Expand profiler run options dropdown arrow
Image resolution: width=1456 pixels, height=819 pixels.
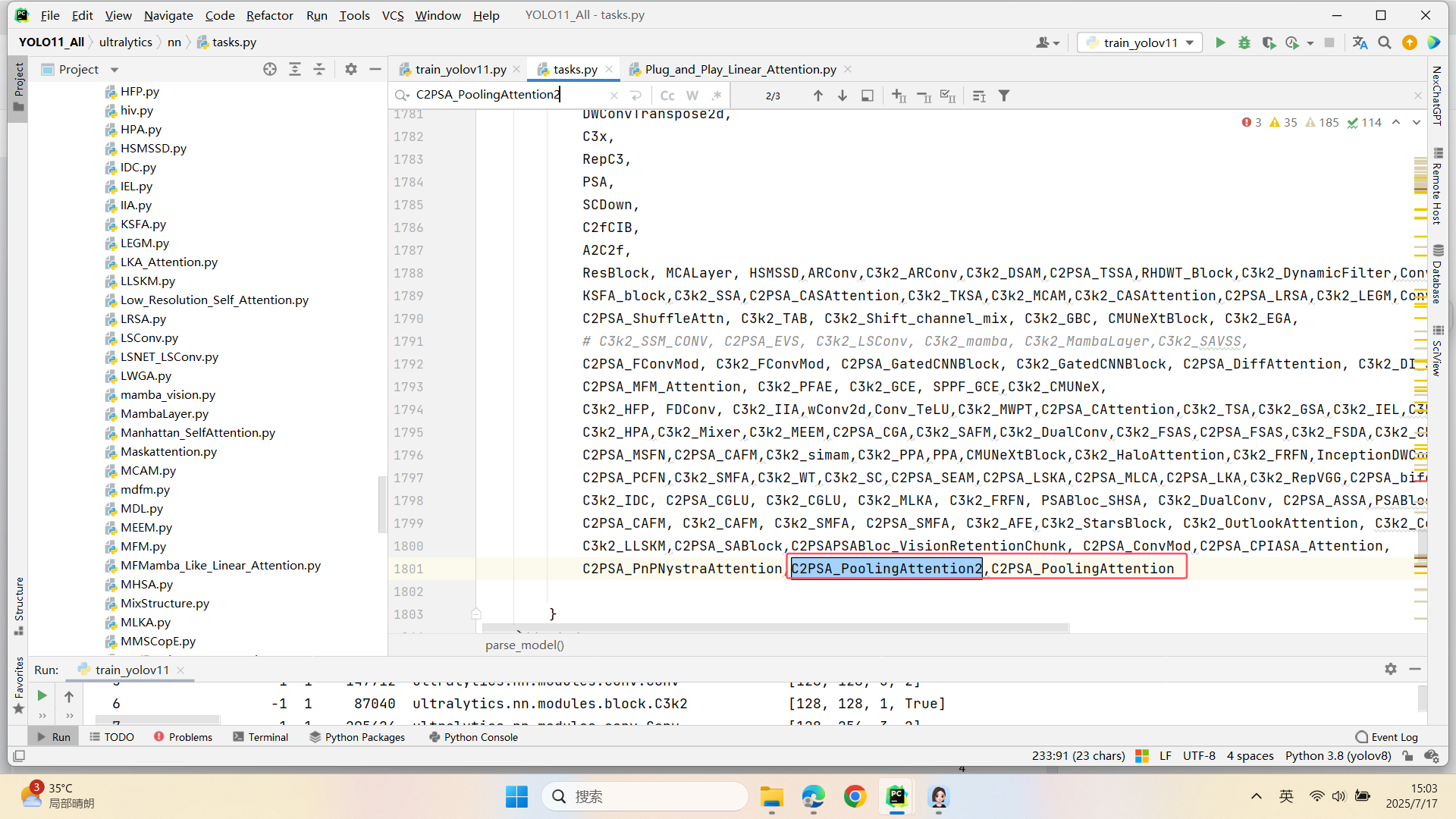point(1310,43)
